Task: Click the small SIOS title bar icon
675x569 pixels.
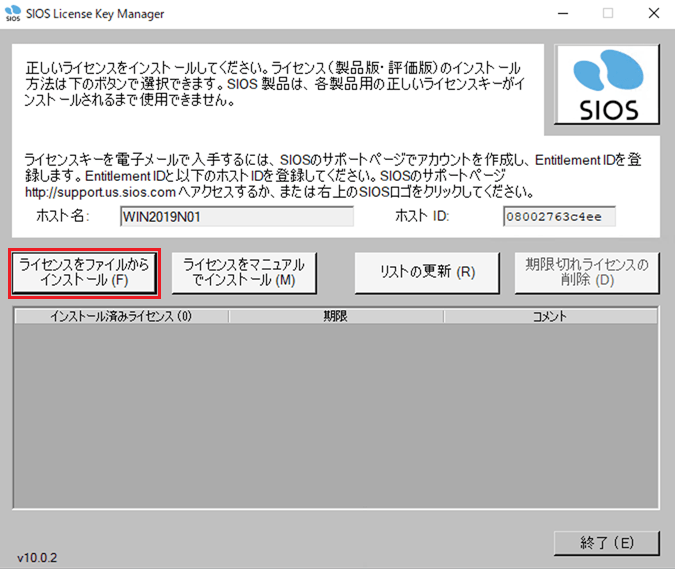Action: tap(12, 13)
